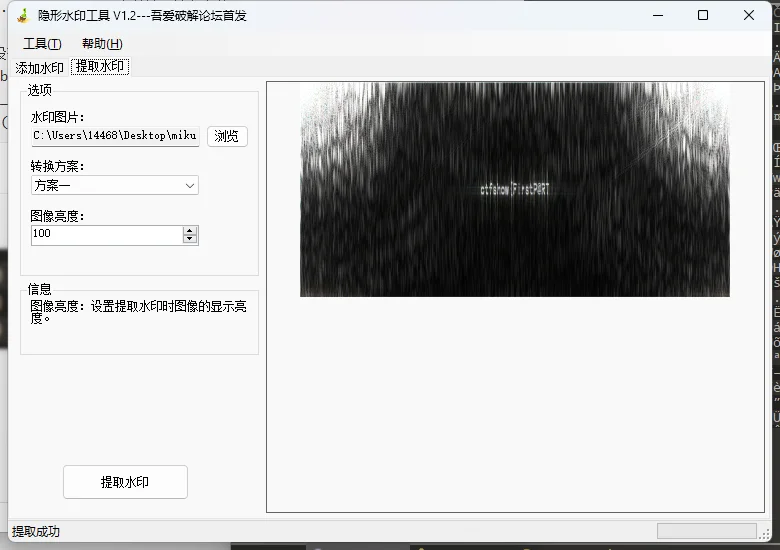This screenshot has width=780, height=550.
Task: Open the 帮助(H) menu
Action: click(102, 44)
